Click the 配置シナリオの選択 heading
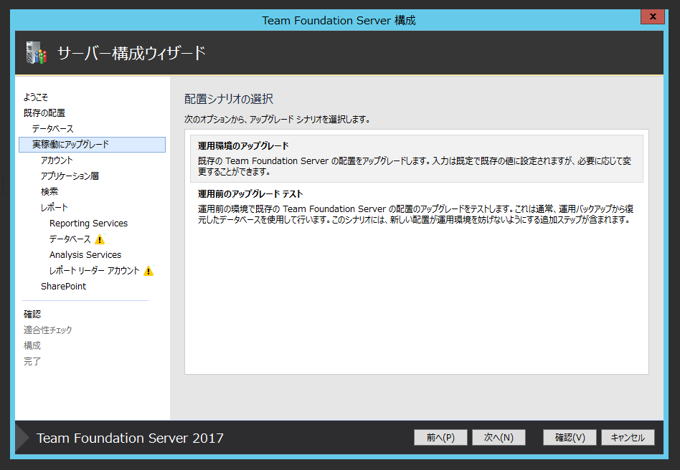Viewport: 680px width, 470px height. (229, 99)
